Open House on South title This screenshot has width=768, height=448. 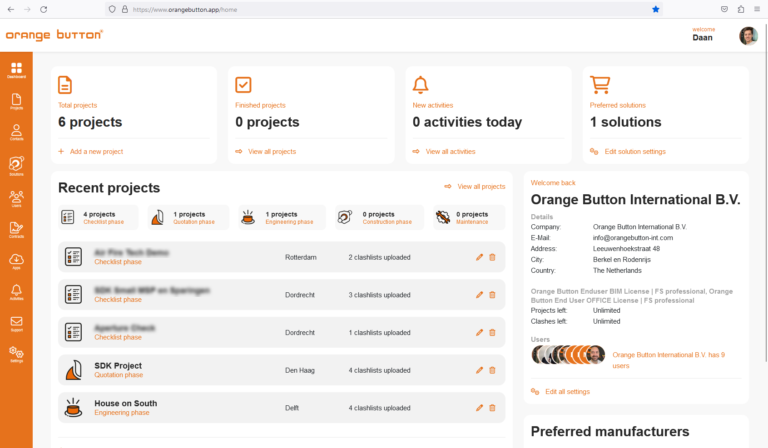pyautogui.click(x=125, y=403)
